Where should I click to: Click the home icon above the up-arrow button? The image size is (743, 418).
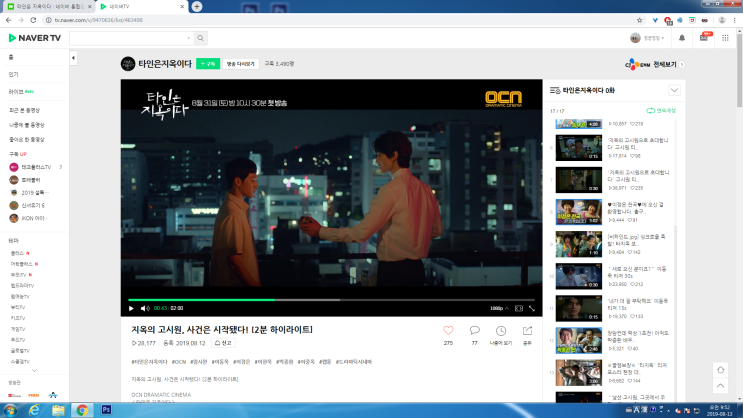point(720,370)
